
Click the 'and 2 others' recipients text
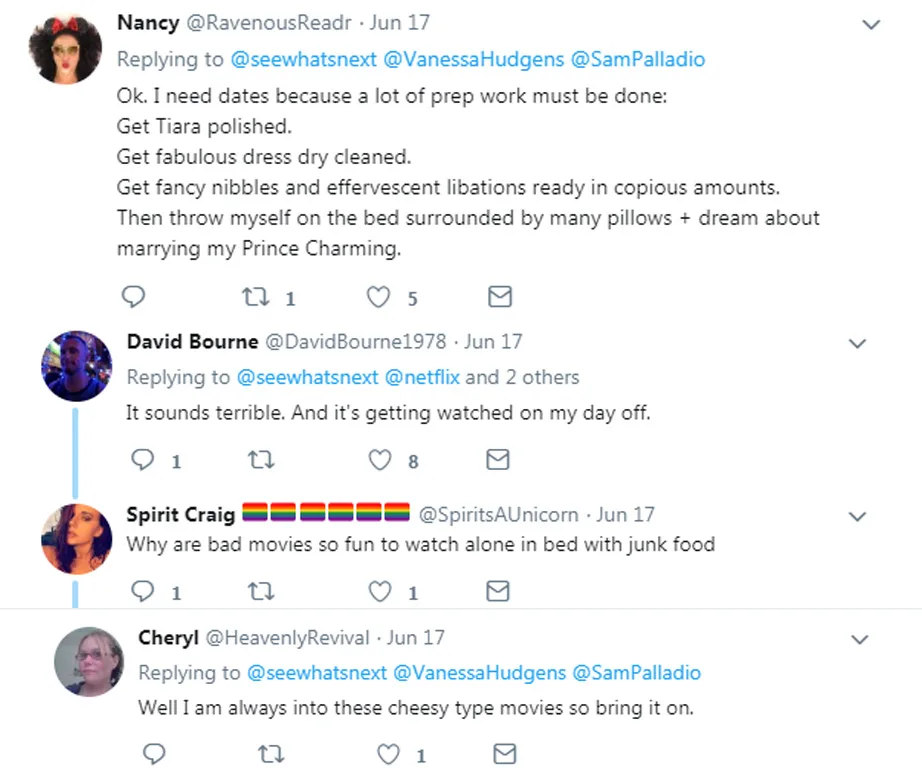pyautogui.click(x=522, y=377)
